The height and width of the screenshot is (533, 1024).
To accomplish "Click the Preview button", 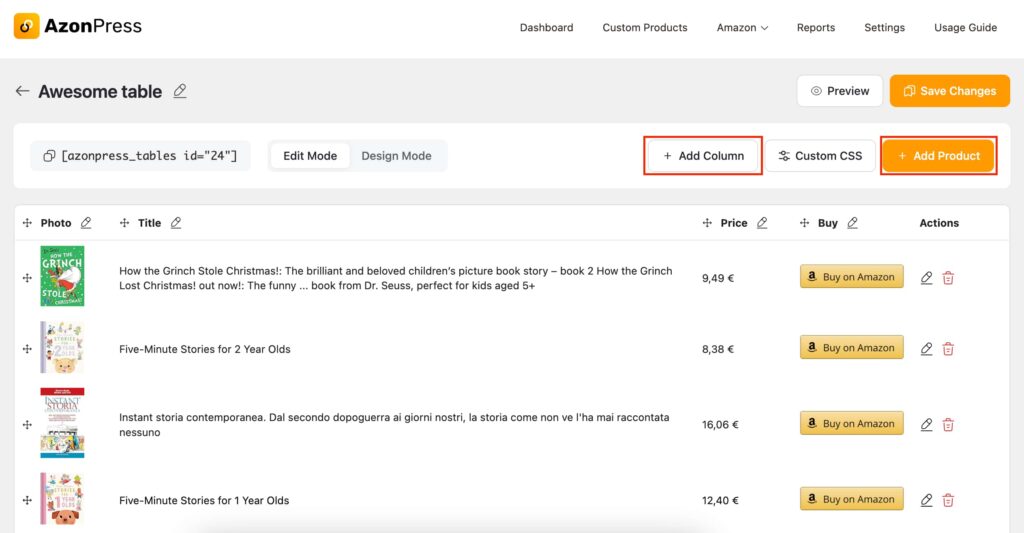I will pyautogui.click(x=840, y=91).
